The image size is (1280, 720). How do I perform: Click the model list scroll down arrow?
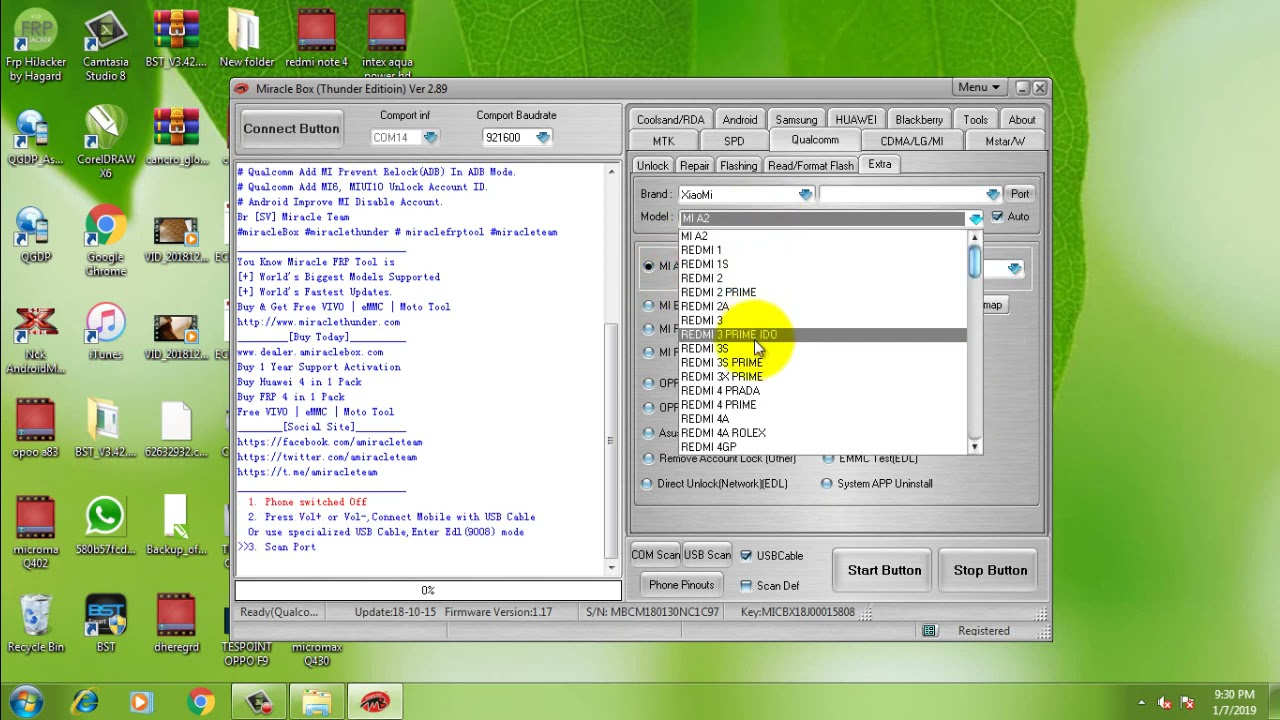(x=974, y=447)
